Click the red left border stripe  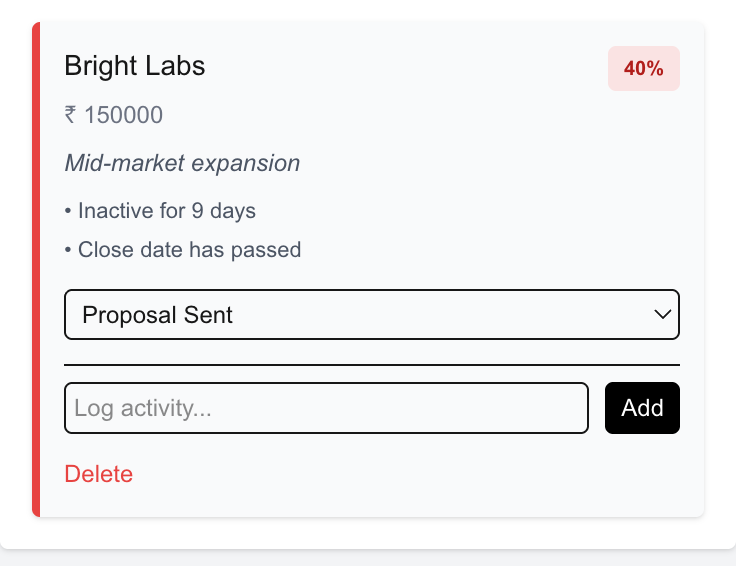point(36,270)
